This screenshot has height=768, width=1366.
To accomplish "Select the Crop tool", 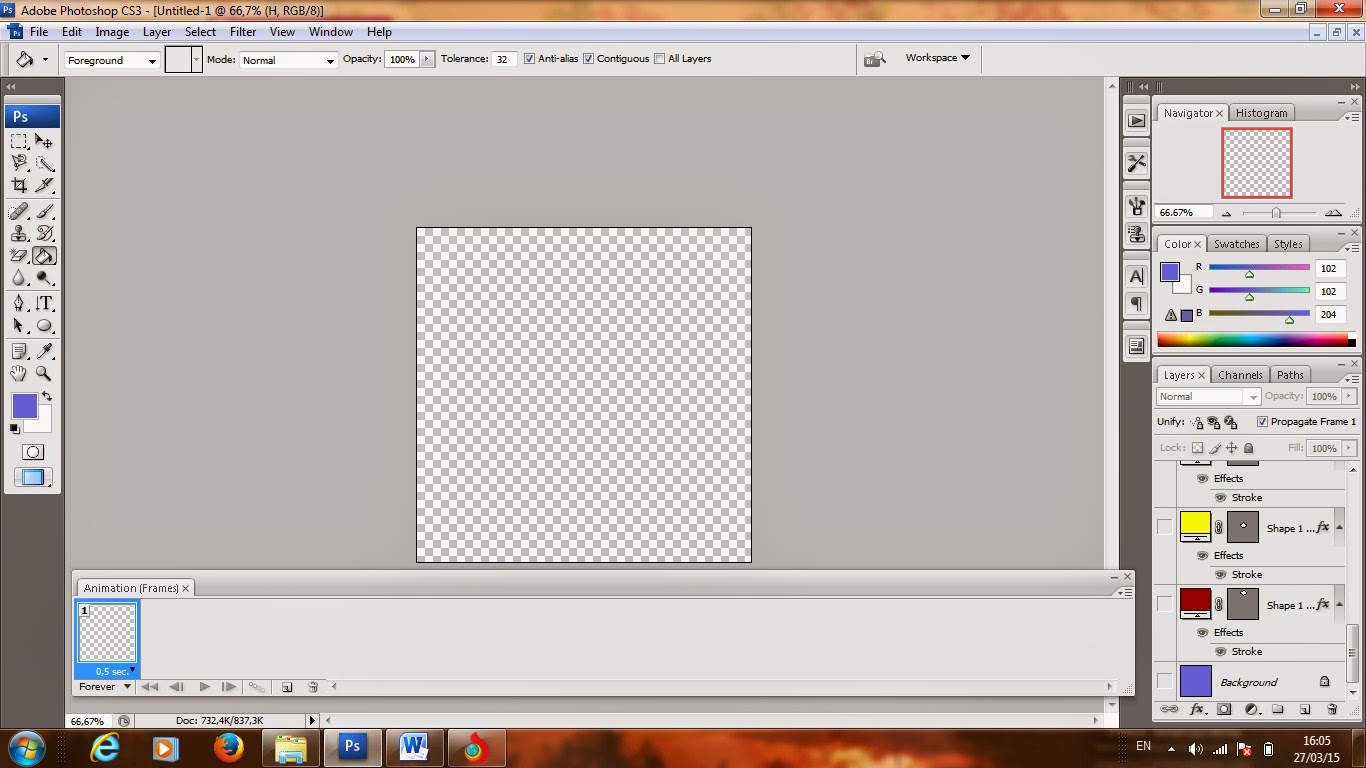I will pyautogui.click(x=19, y=185).
